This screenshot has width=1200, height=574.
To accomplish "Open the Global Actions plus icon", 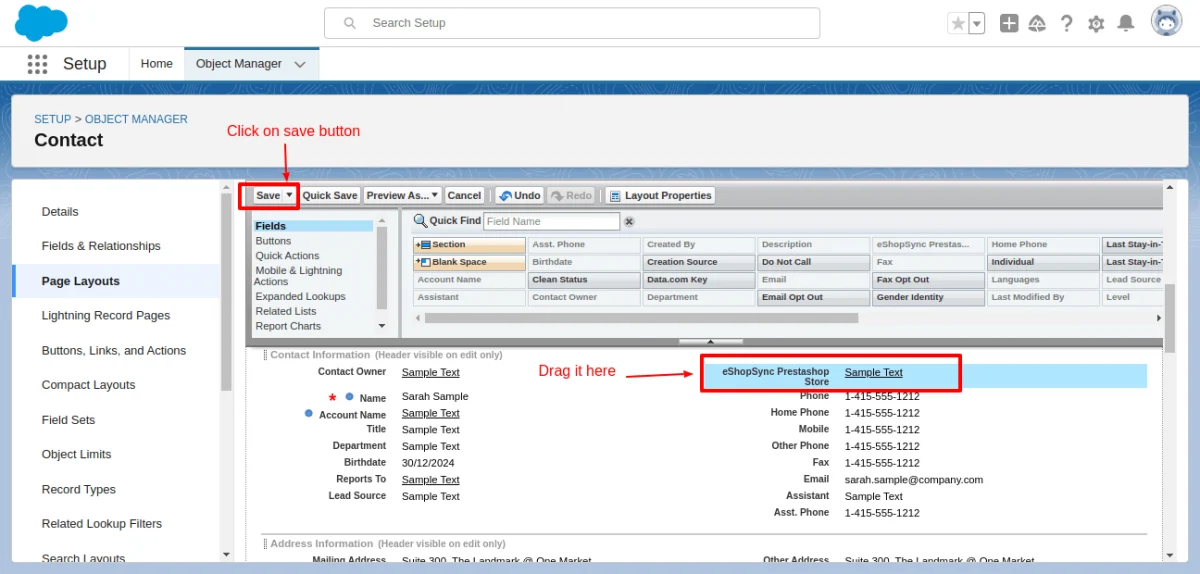I will click(1009, 23).
